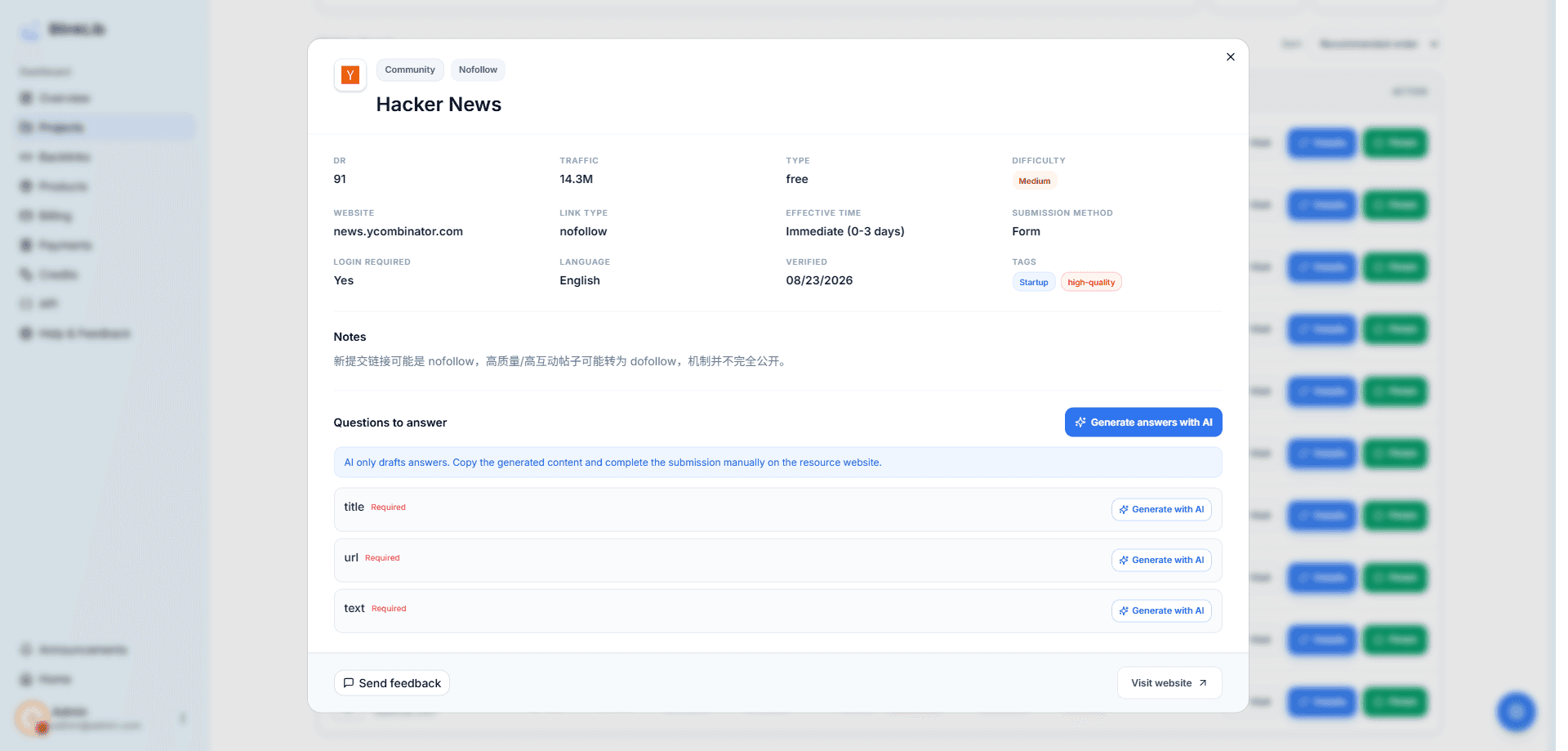Select Yes under Login Required
This screenshot has height=751, width=1568.
coord(344,281)
